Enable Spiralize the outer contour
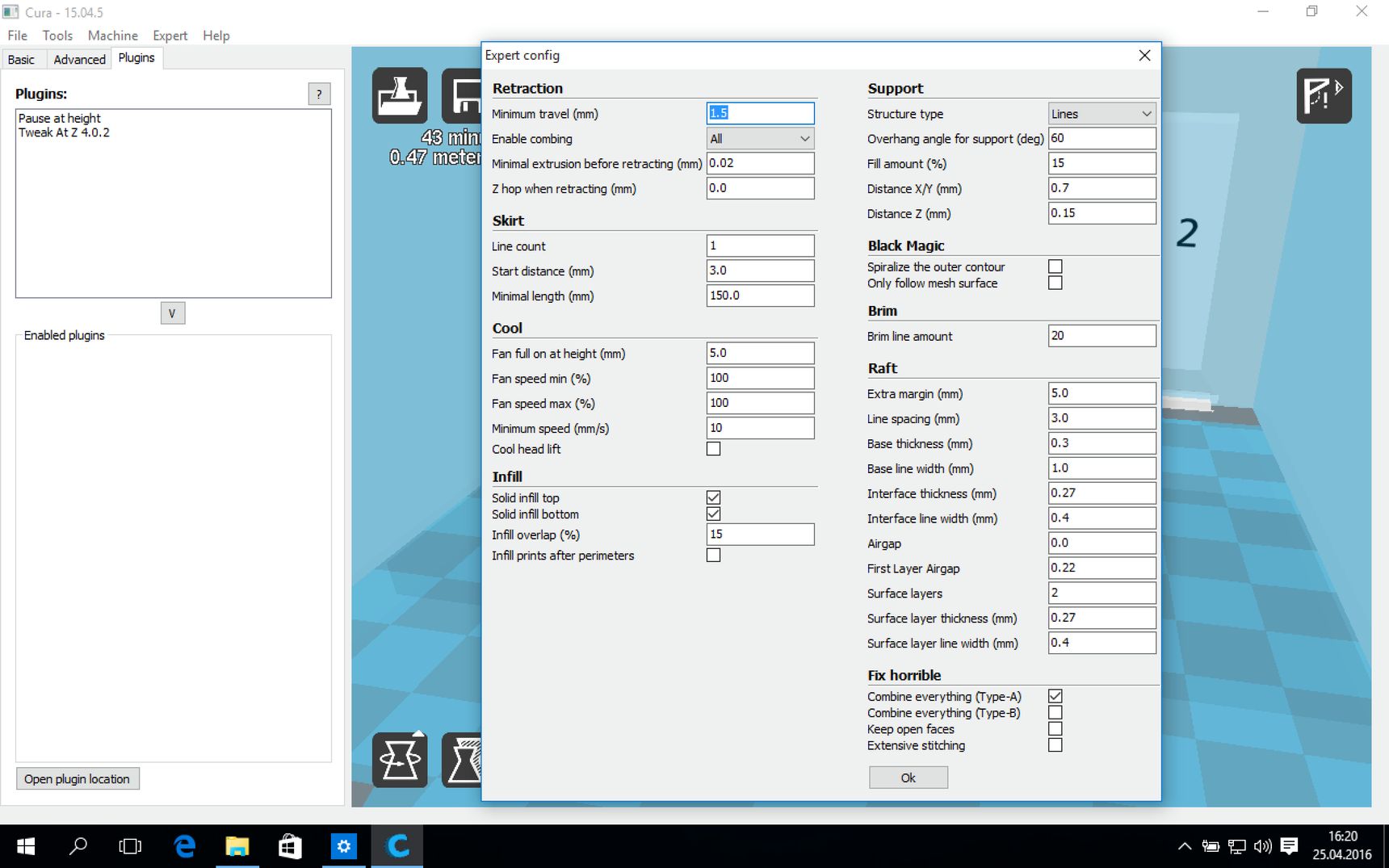Viewport: 1389px width, 868px height. (1055, 266)
